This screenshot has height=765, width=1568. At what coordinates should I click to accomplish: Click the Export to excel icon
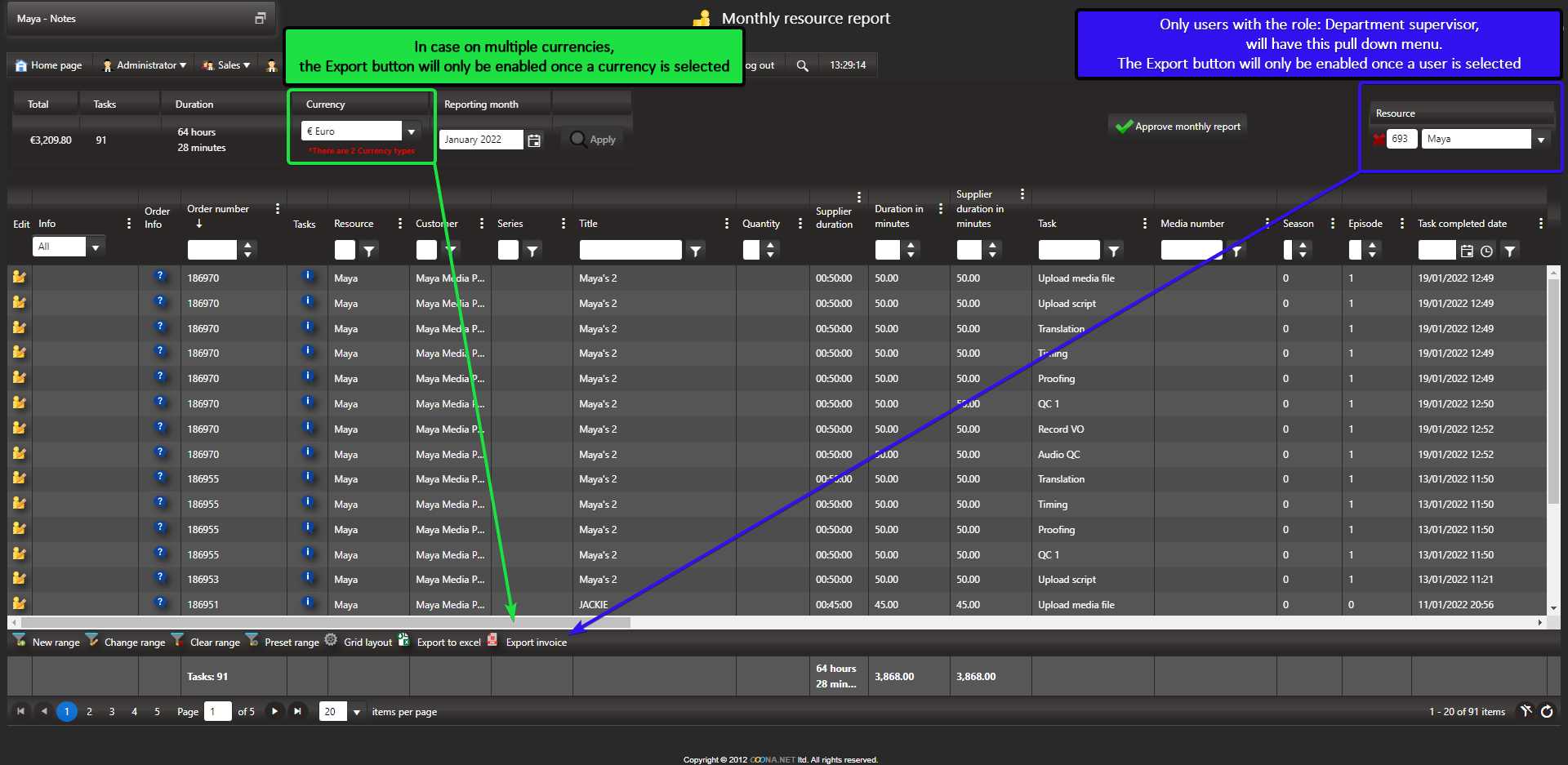[x=404, y=641]
